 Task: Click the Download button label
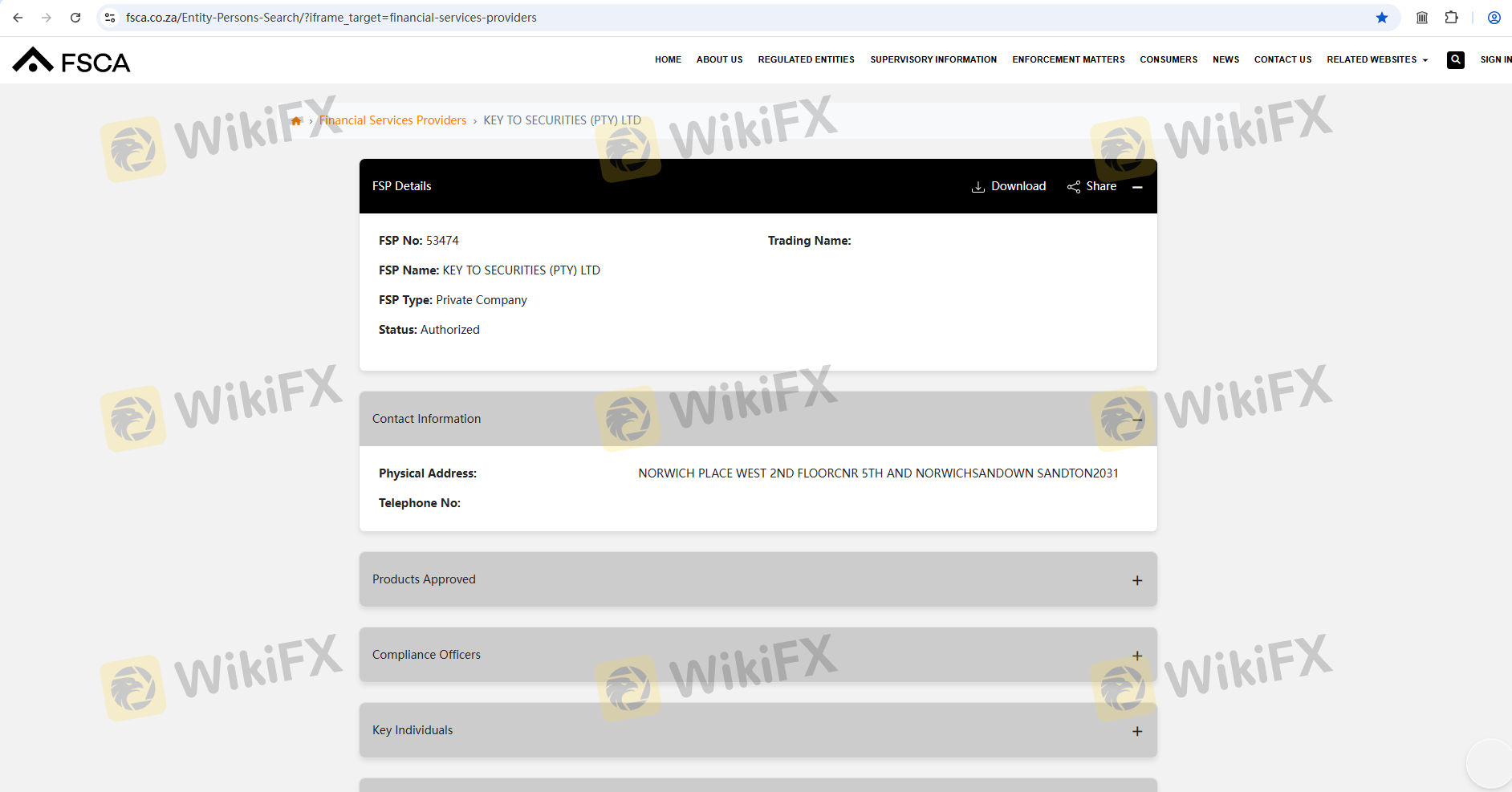click(x=1018, y=186)
